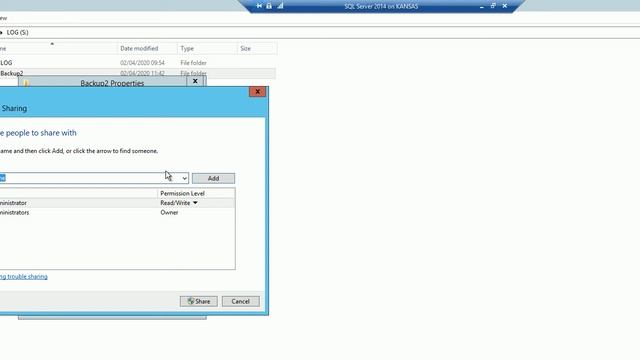640x360 pixels.
Task: Select the Administrators Owner row
Action: pyautogui.click(x=117, y=213)
